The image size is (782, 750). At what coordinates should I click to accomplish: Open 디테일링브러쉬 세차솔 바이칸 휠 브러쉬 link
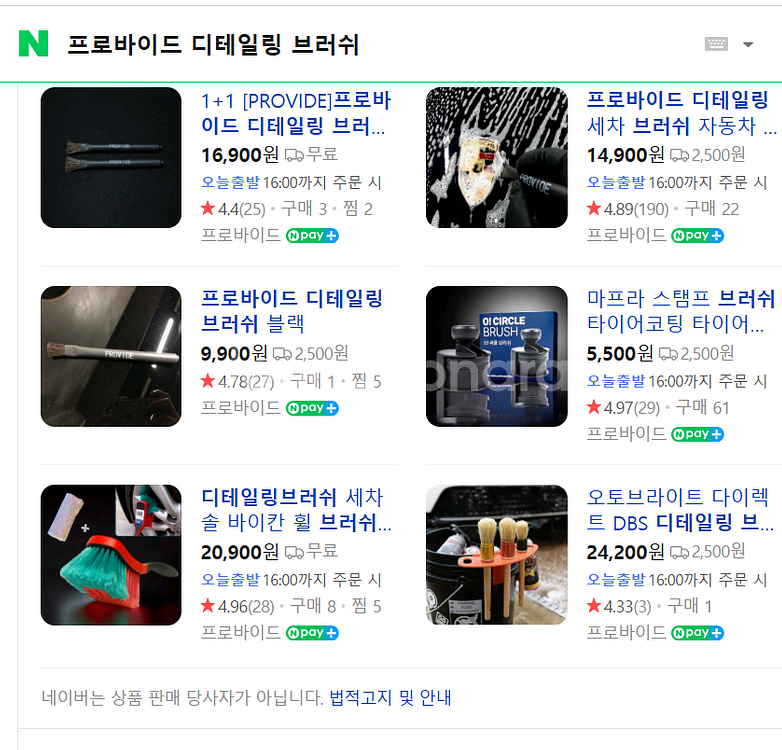tap(296, 510)
